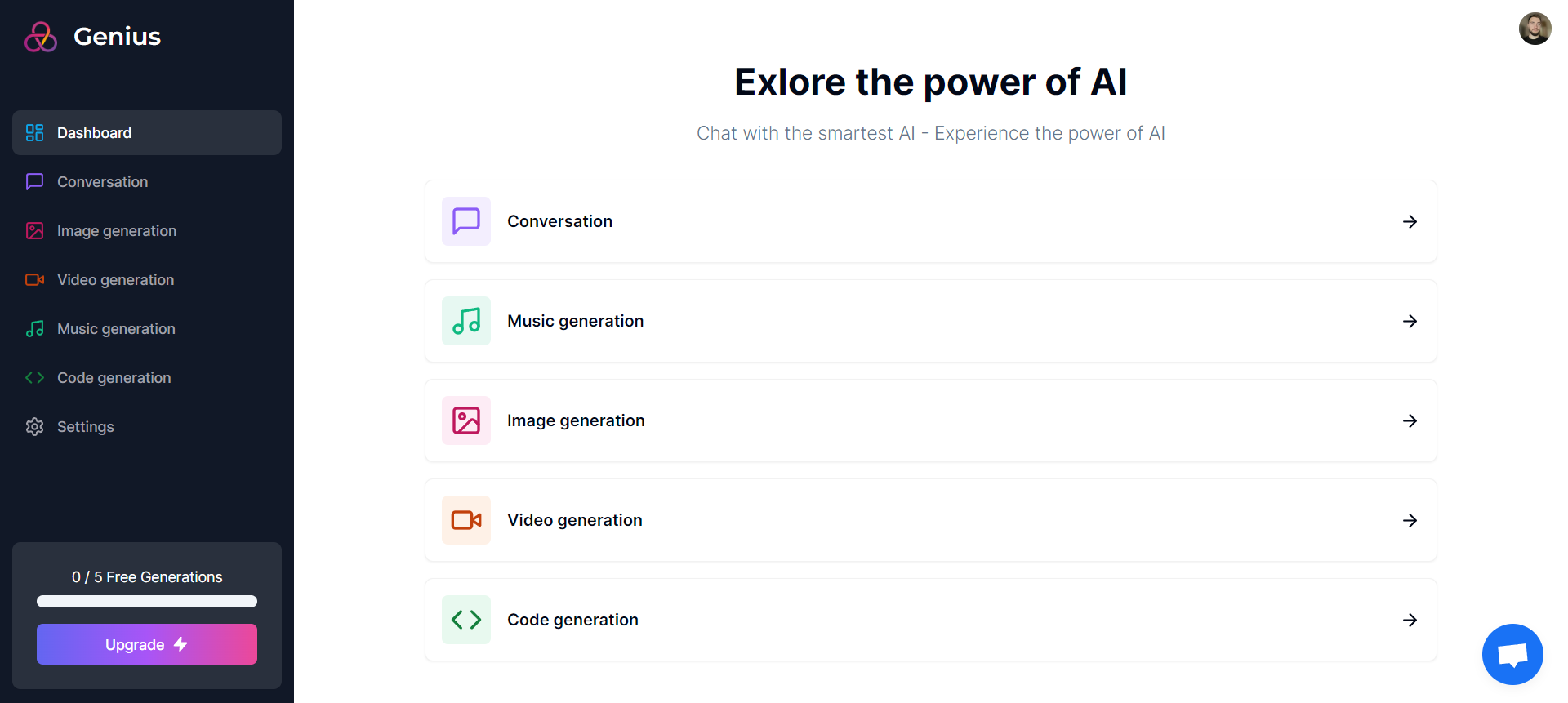
Task: Open the Video generation card
Action: 930,520
